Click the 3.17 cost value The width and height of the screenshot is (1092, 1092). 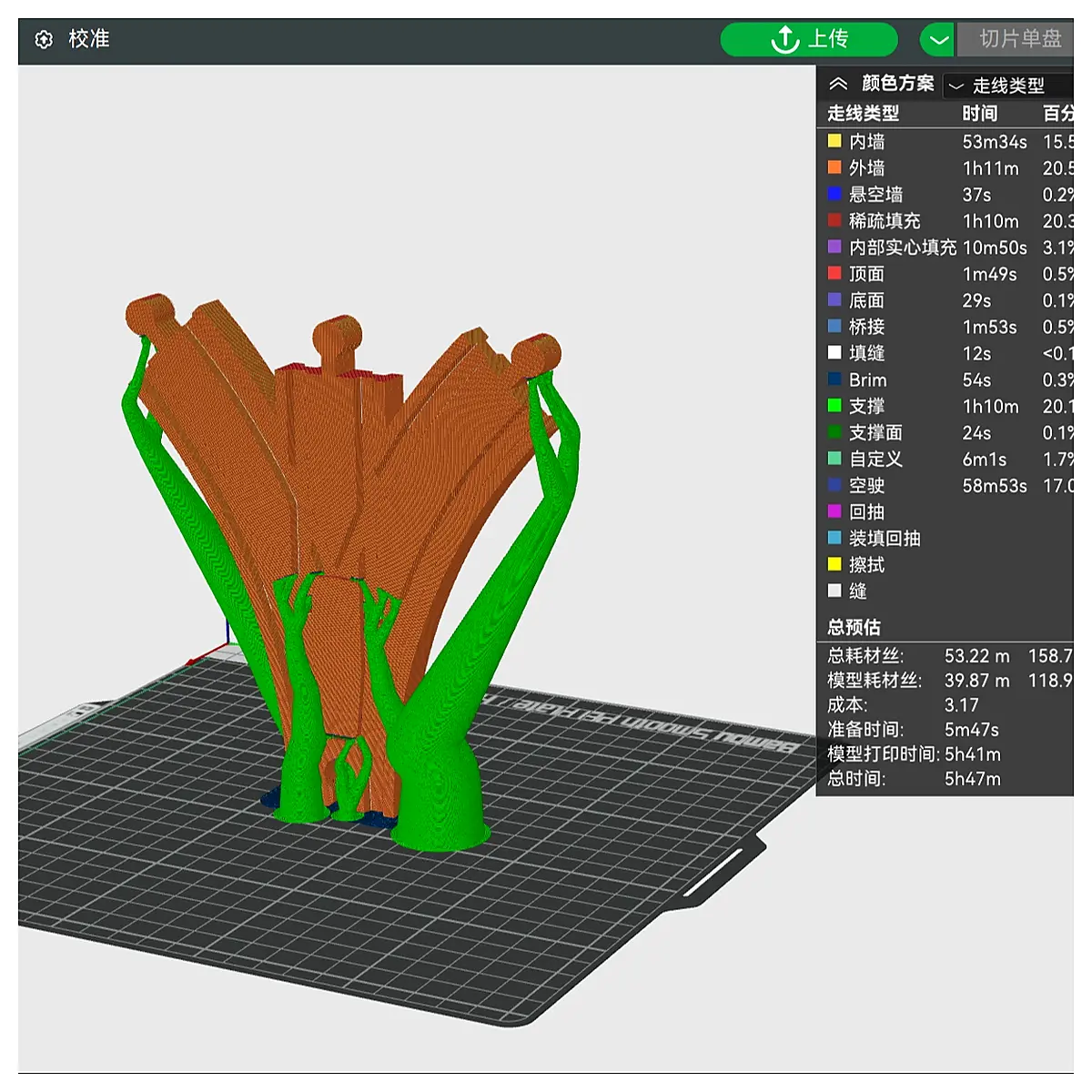pyautogui.click(x=962, y=705)
